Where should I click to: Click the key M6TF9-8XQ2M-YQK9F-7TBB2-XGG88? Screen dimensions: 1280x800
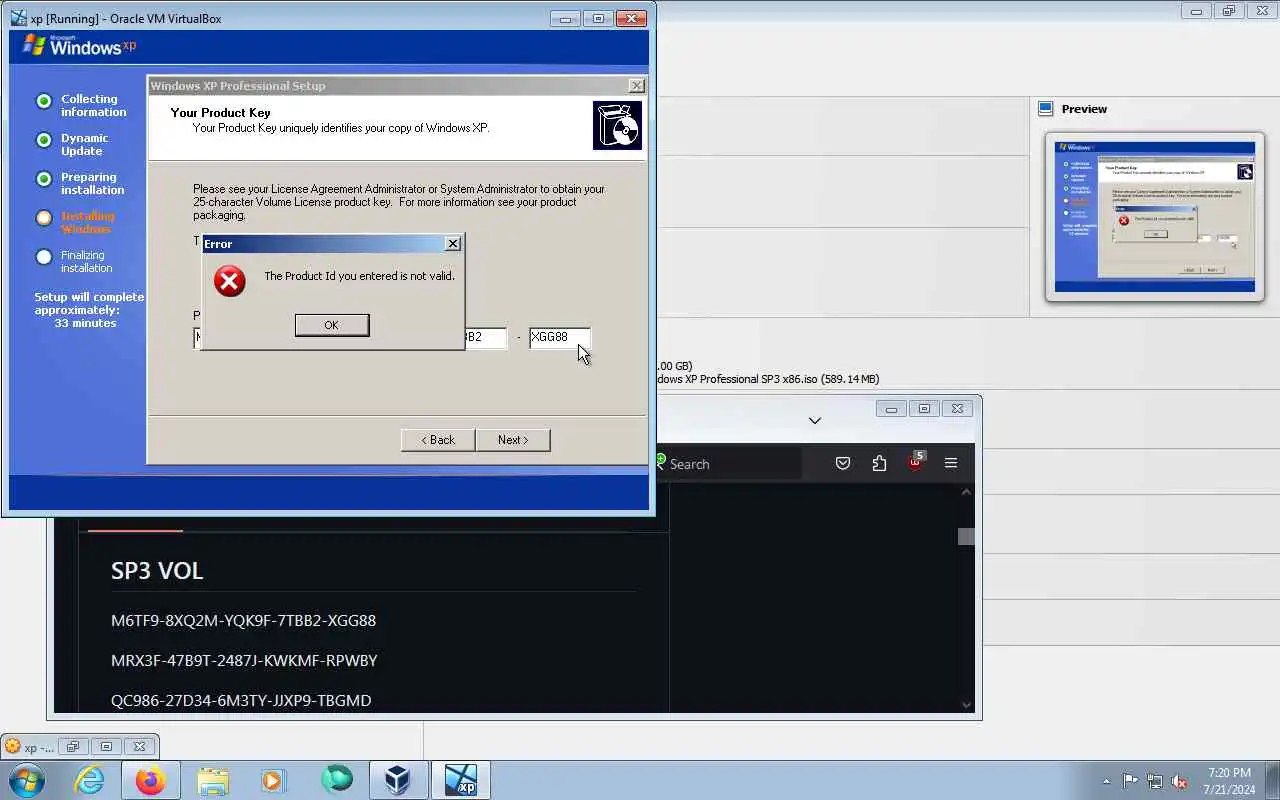[x=243, y=621]
